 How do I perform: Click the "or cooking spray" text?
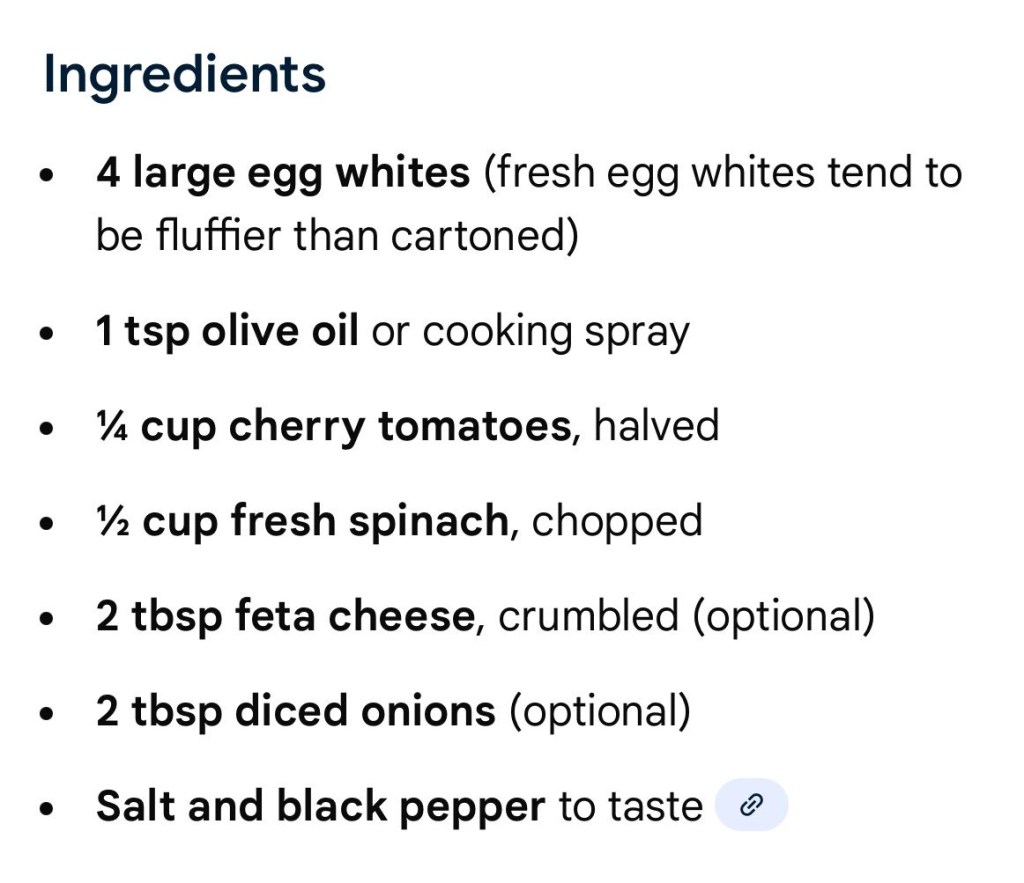(530, 332)
